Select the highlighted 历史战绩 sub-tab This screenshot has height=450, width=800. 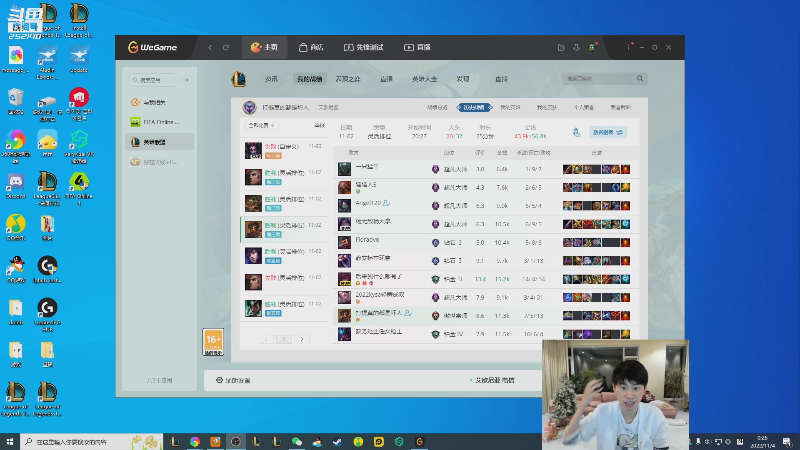tap(474, 108)
